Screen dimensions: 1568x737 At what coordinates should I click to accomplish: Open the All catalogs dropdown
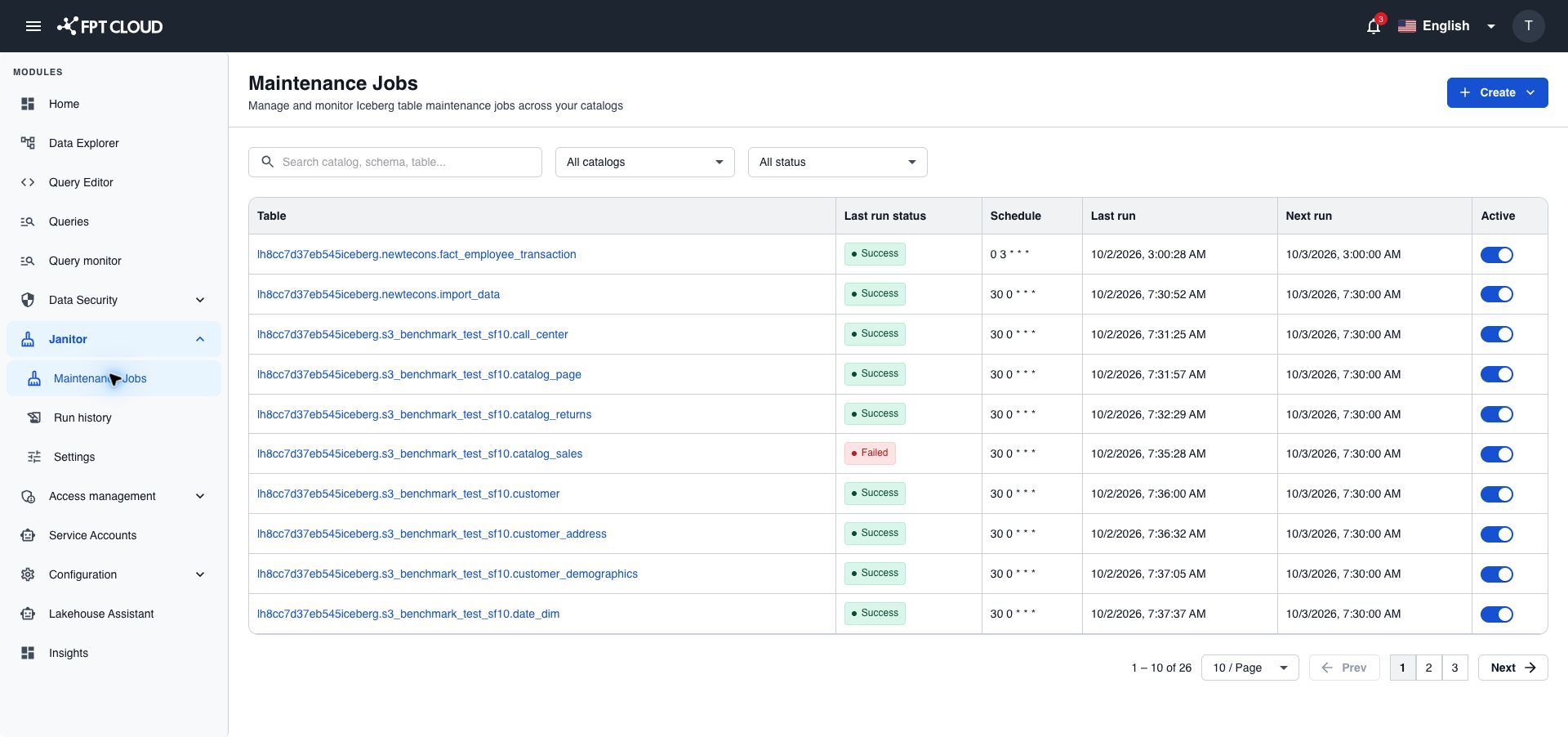point(644,162)
